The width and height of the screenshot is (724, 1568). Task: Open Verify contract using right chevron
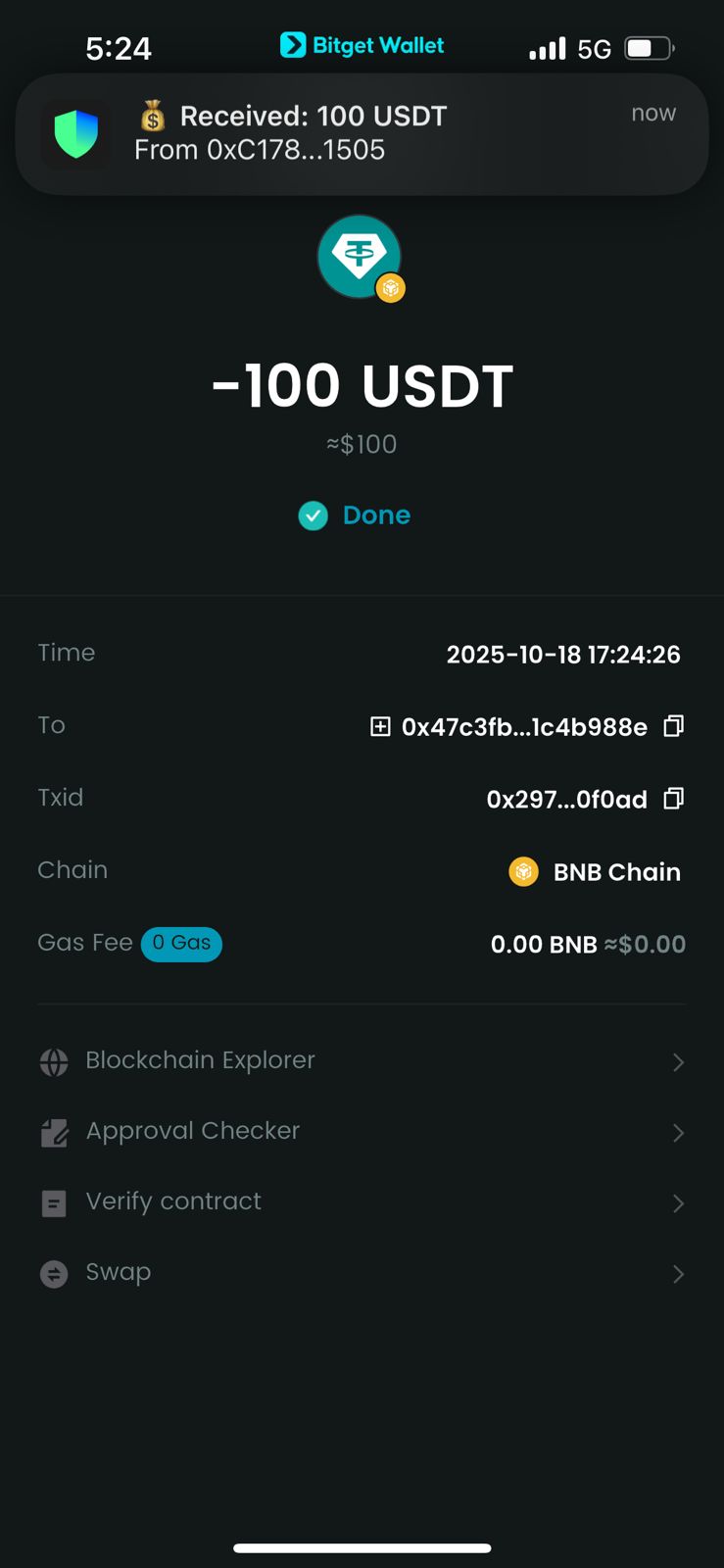coord(678,1203)
